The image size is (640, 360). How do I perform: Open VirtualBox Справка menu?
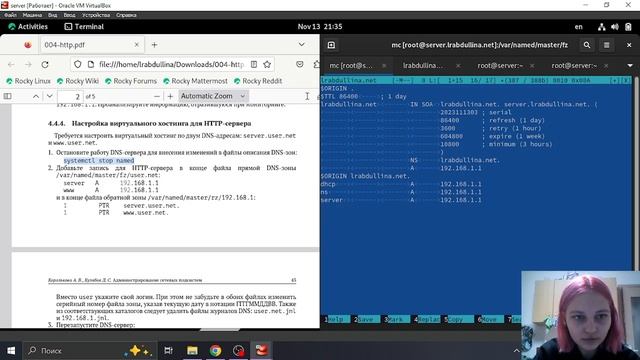click(x=126, y=15)
